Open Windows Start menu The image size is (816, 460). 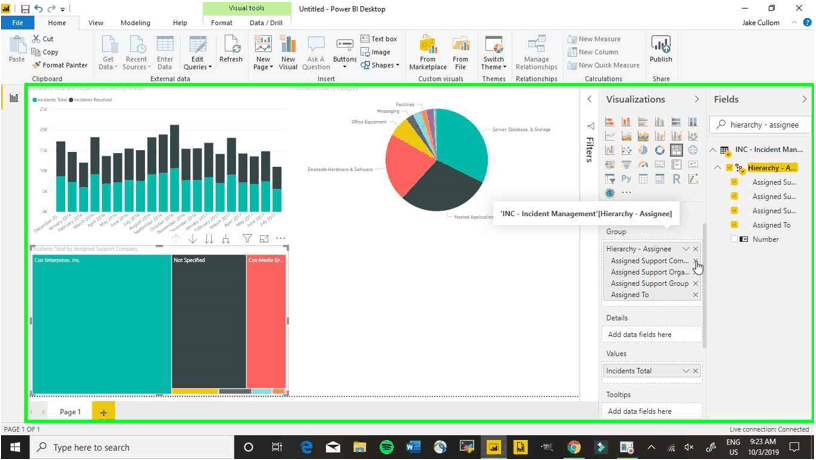click(x=15, y=447)
